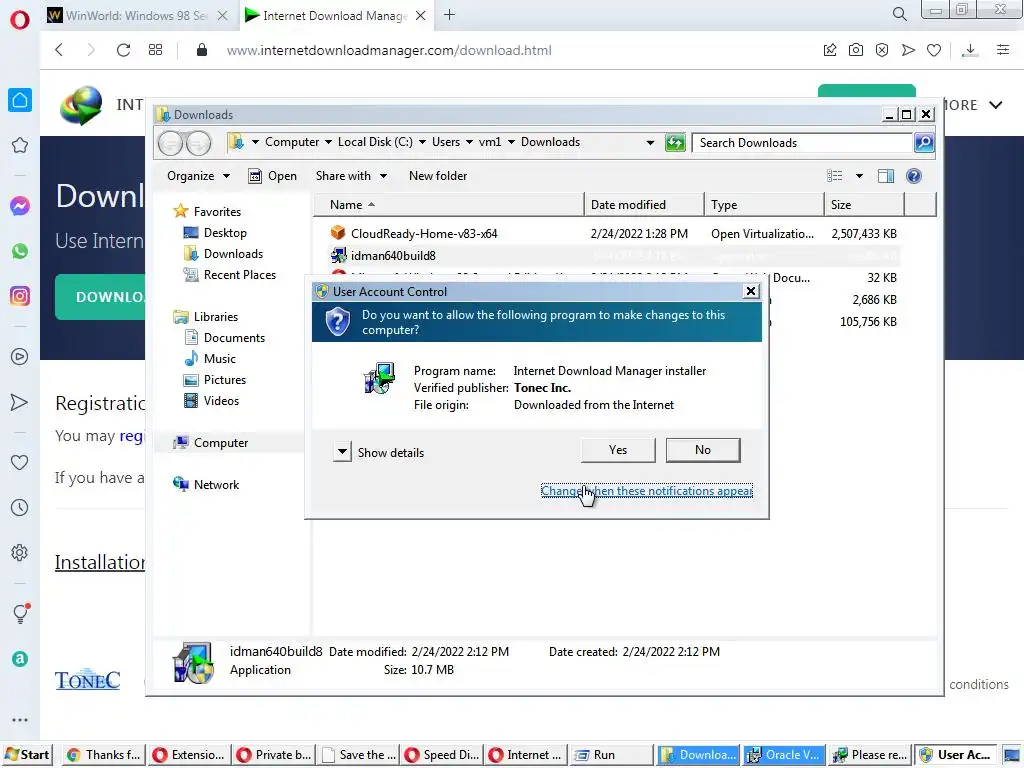Open 'Change when these notifications appear' link
This screenshot has width=1024, height=768.
(x=647, y=490)
